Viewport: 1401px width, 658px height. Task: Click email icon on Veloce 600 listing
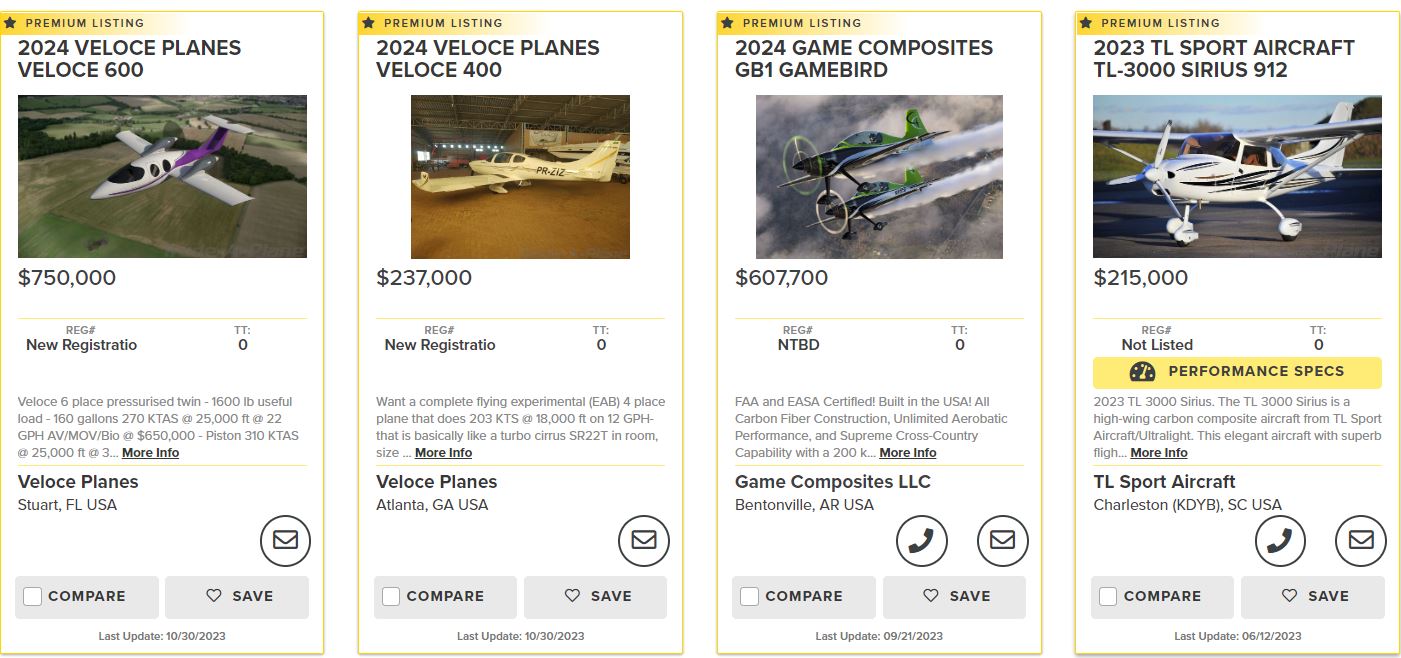pos(285,540)
